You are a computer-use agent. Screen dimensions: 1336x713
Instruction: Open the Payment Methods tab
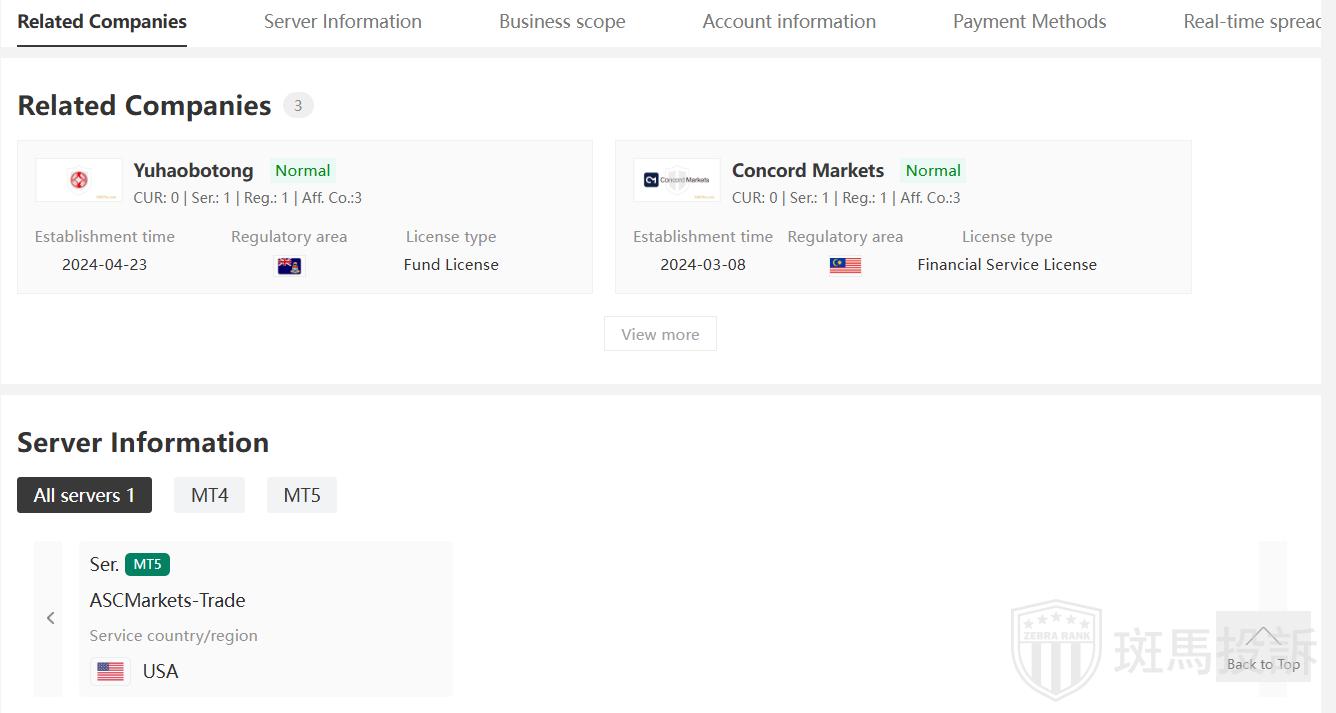point(1029,21)
